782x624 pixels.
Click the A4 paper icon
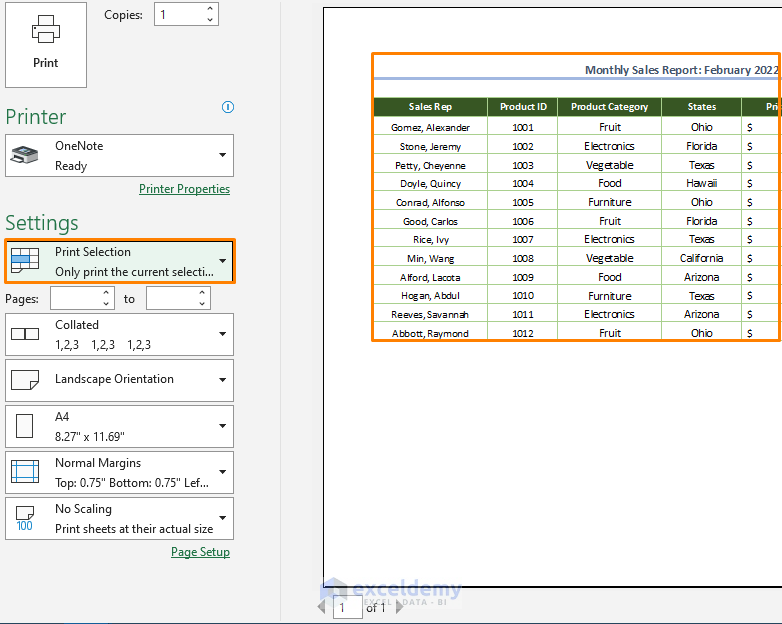point(24,426)
